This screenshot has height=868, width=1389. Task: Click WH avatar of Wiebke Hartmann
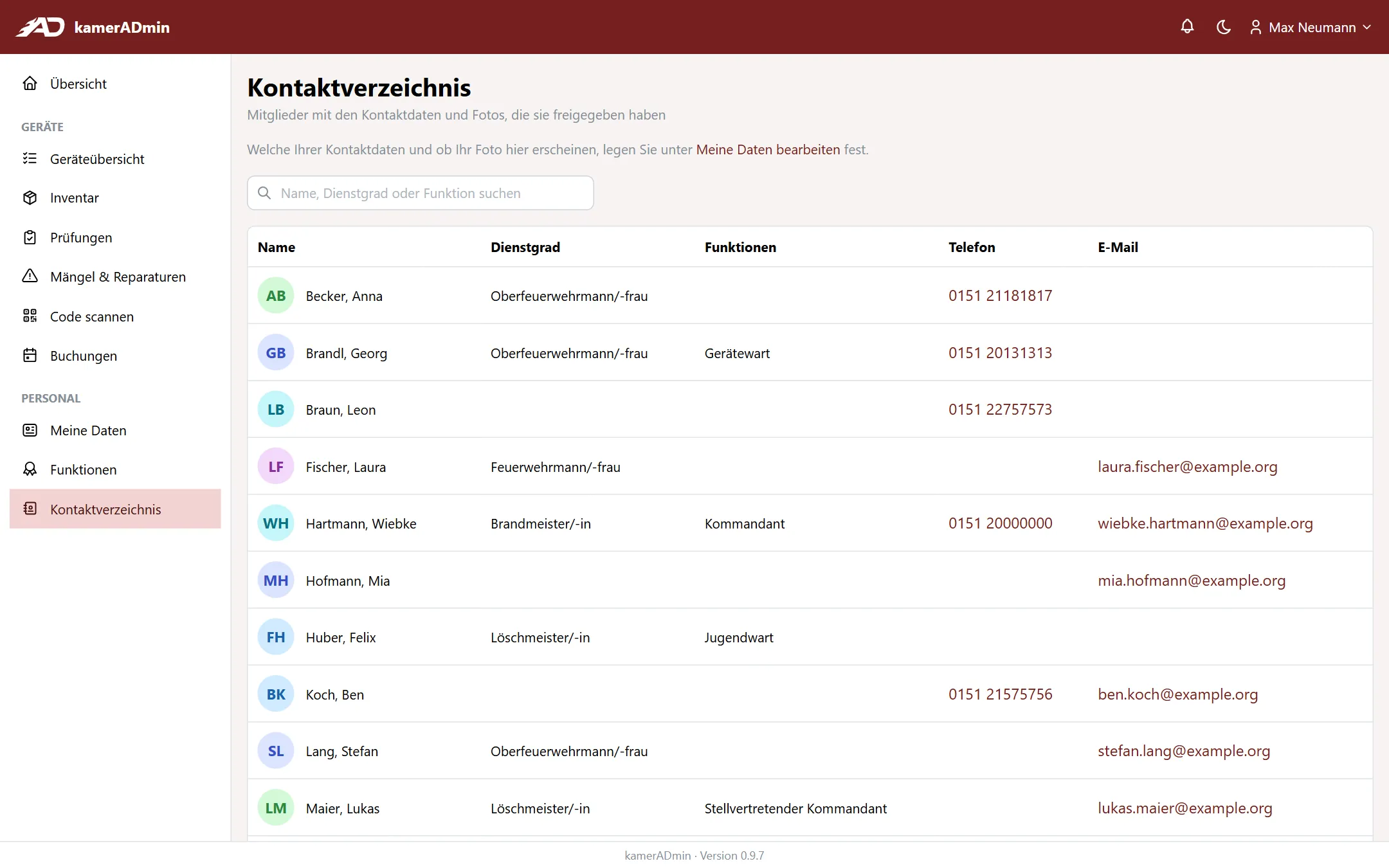click(x=276, y=523)
